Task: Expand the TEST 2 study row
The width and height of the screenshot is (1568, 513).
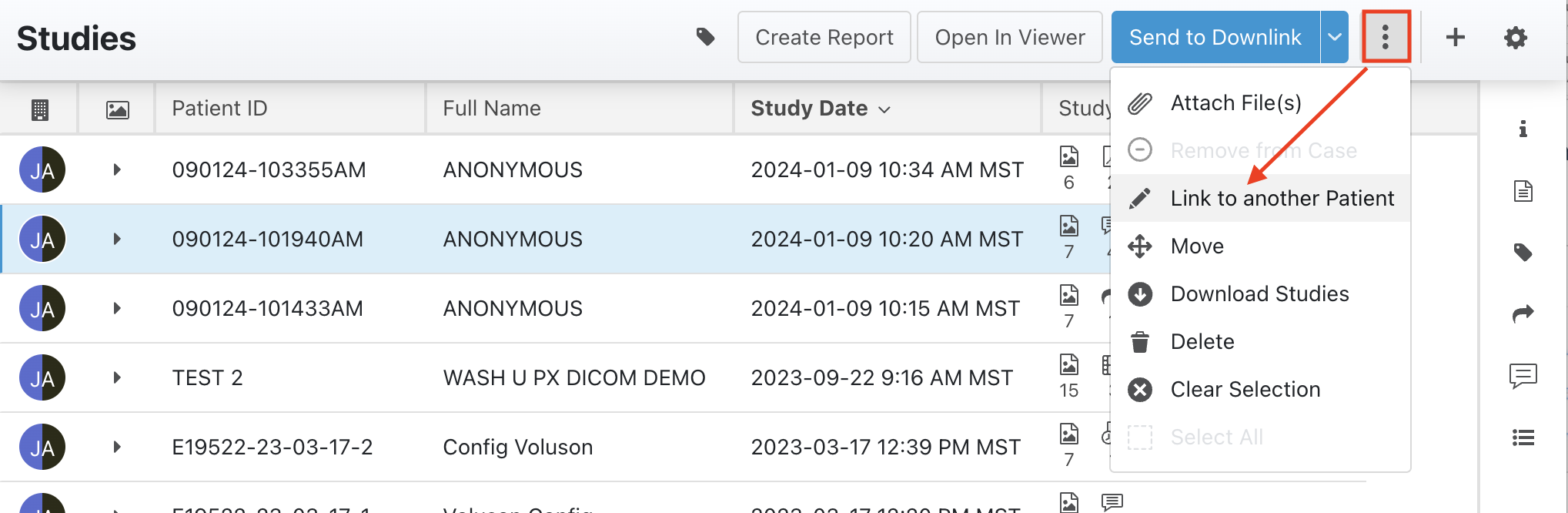Action: (117, 377)
